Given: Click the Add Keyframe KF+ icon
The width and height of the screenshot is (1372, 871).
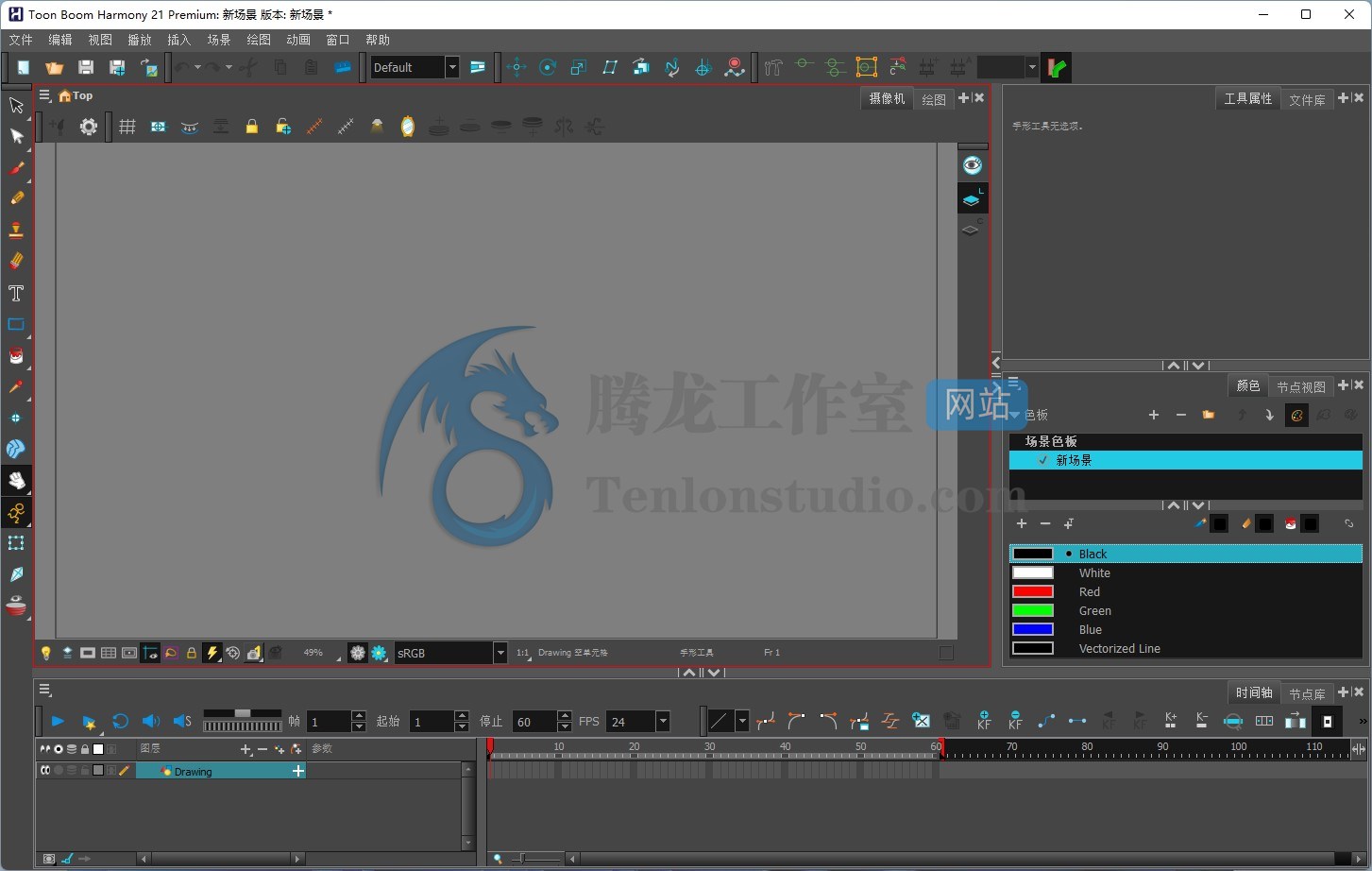Looking at the screenshot, I should point(984,721).
